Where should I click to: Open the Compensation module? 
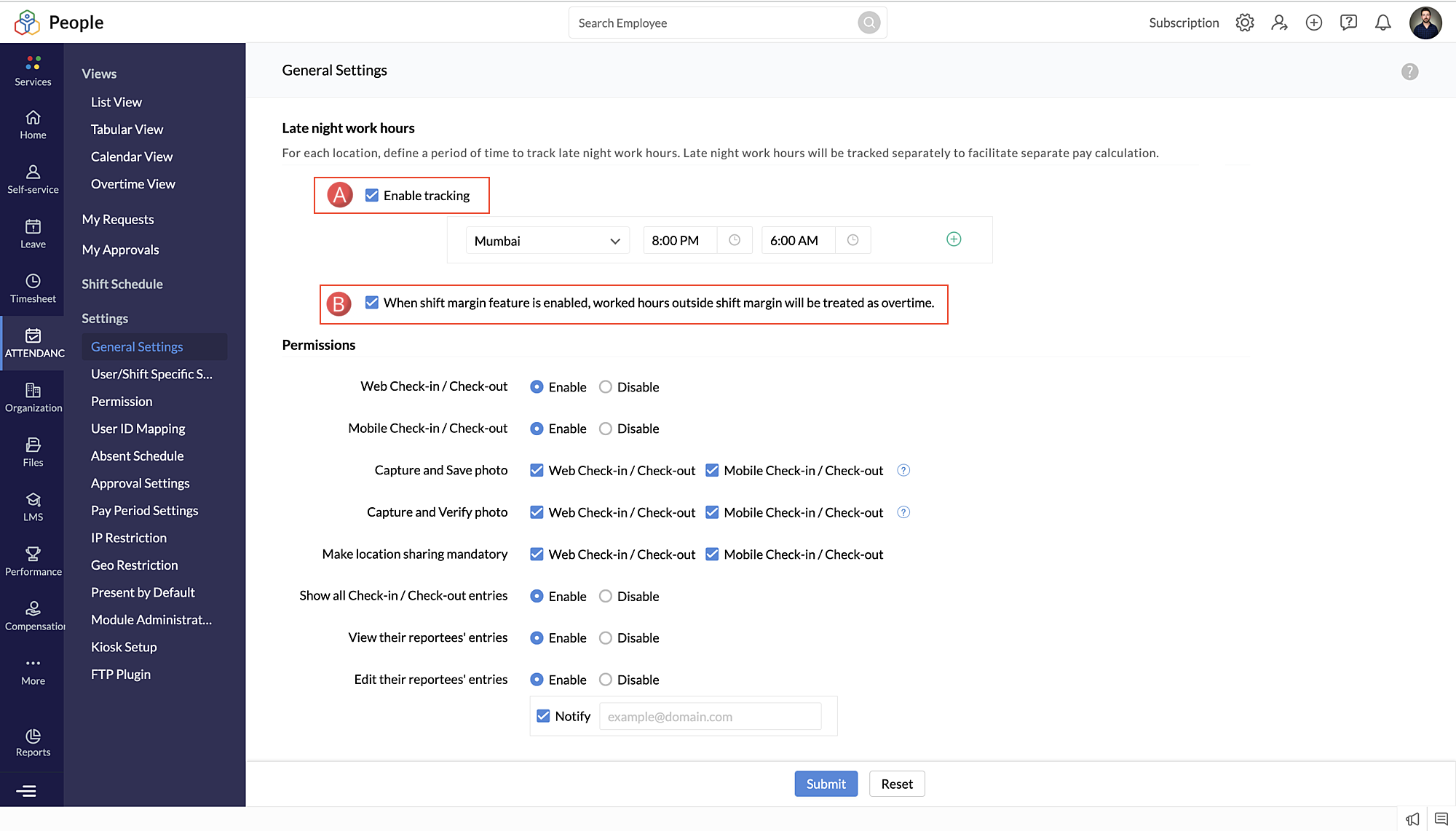pyautogui.click(x=33, y=616)
